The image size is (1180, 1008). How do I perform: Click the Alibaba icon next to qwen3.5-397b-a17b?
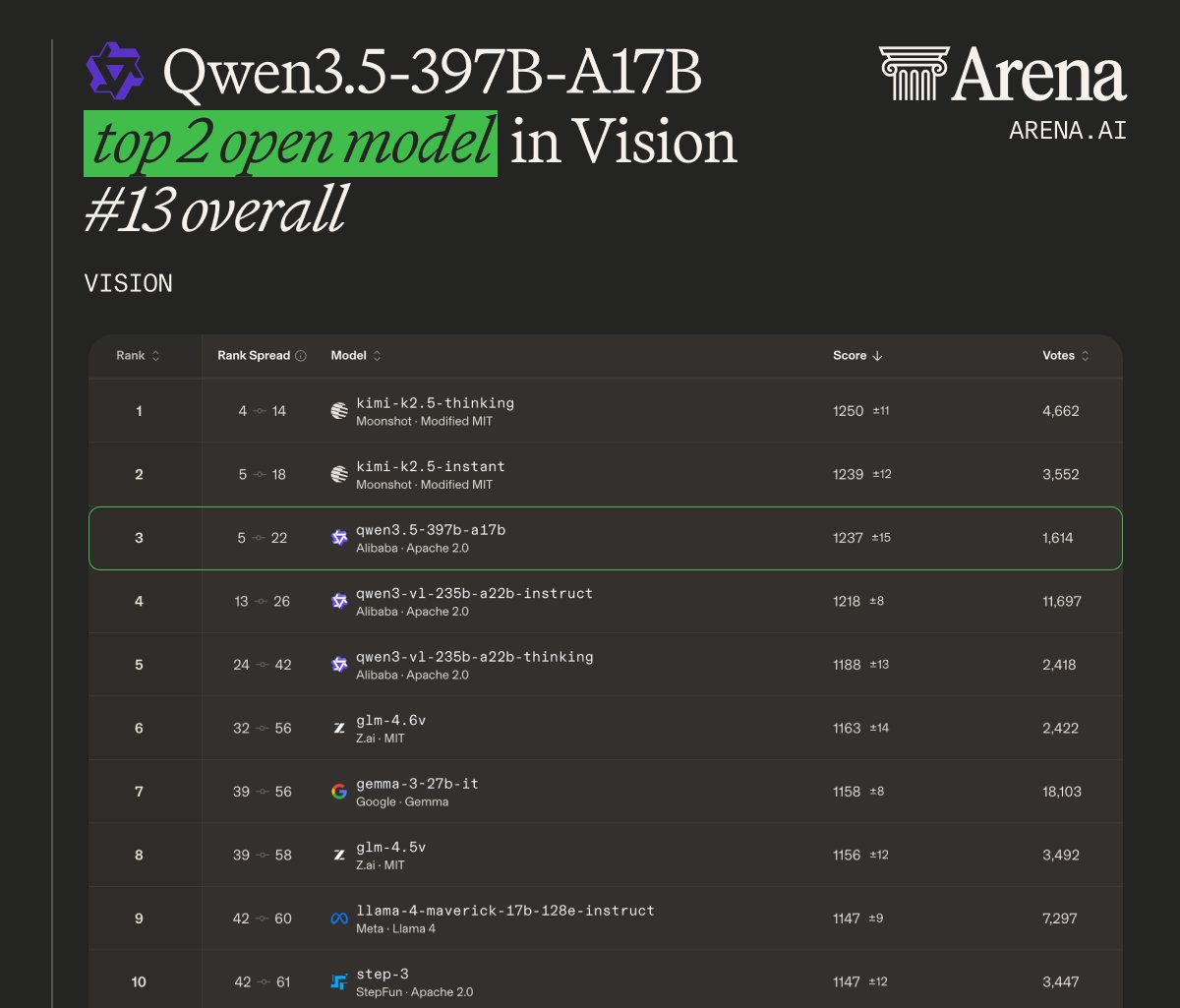click(x=338, y=538)
